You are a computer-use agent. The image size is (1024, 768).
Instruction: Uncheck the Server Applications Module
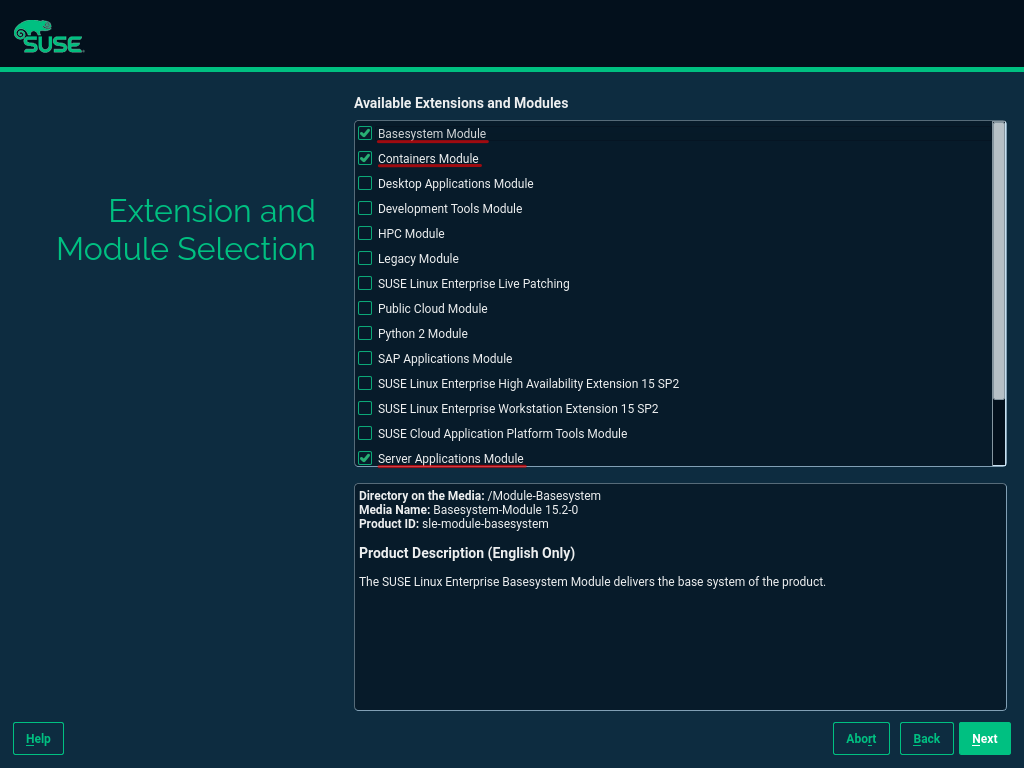tap(365, 457)
